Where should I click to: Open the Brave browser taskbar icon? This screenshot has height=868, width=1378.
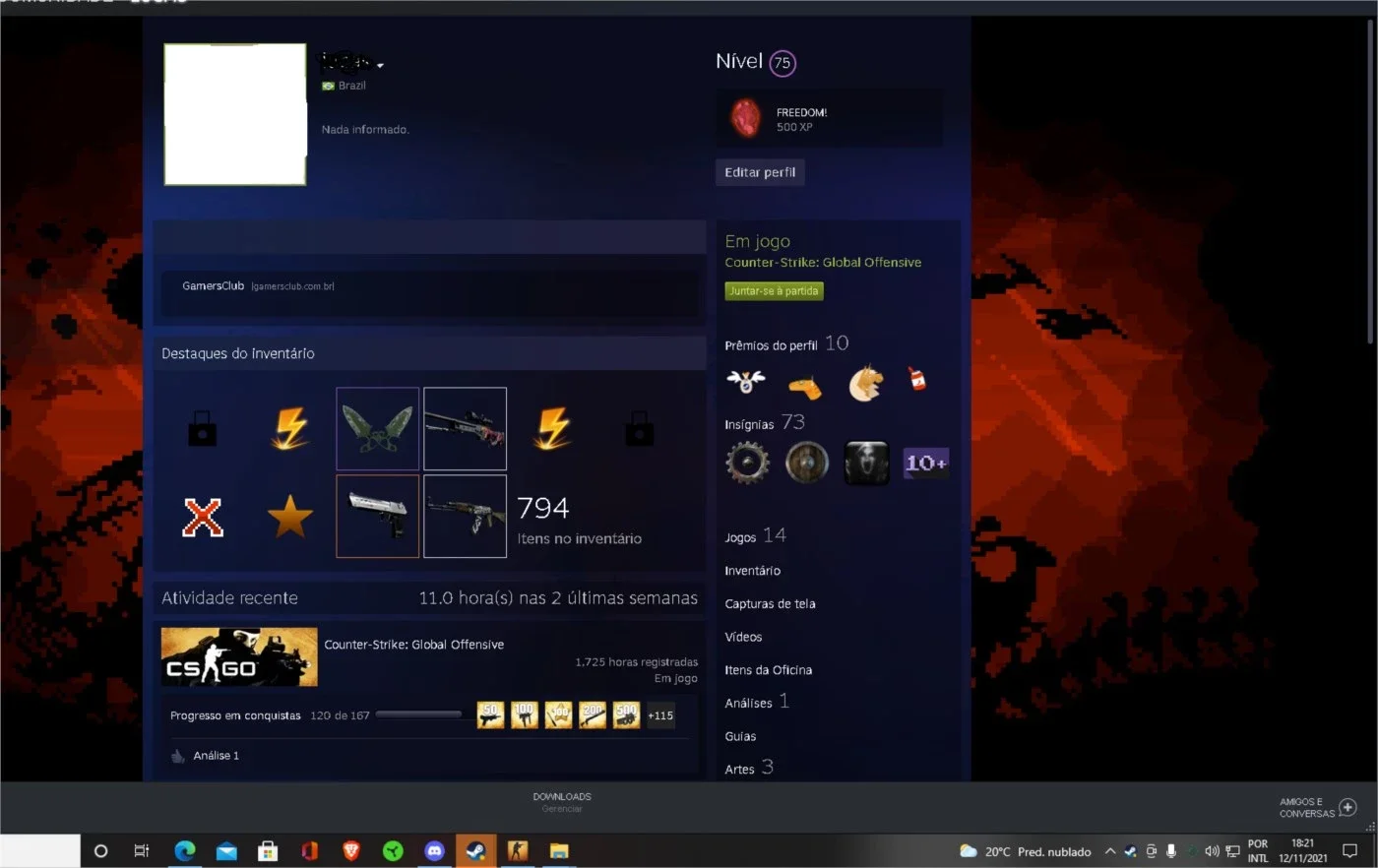(x=351, y=851)
